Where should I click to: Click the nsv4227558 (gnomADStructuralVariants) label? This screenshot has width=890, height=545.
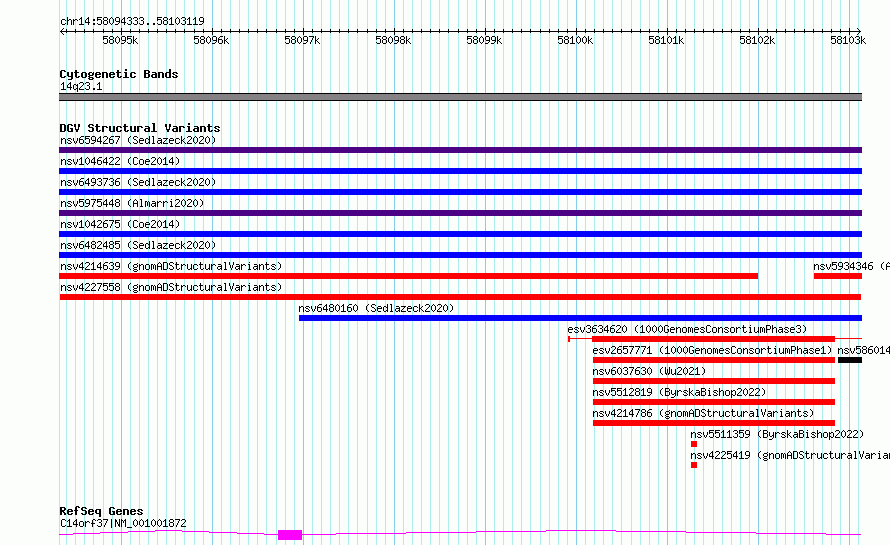pos(171,287)
